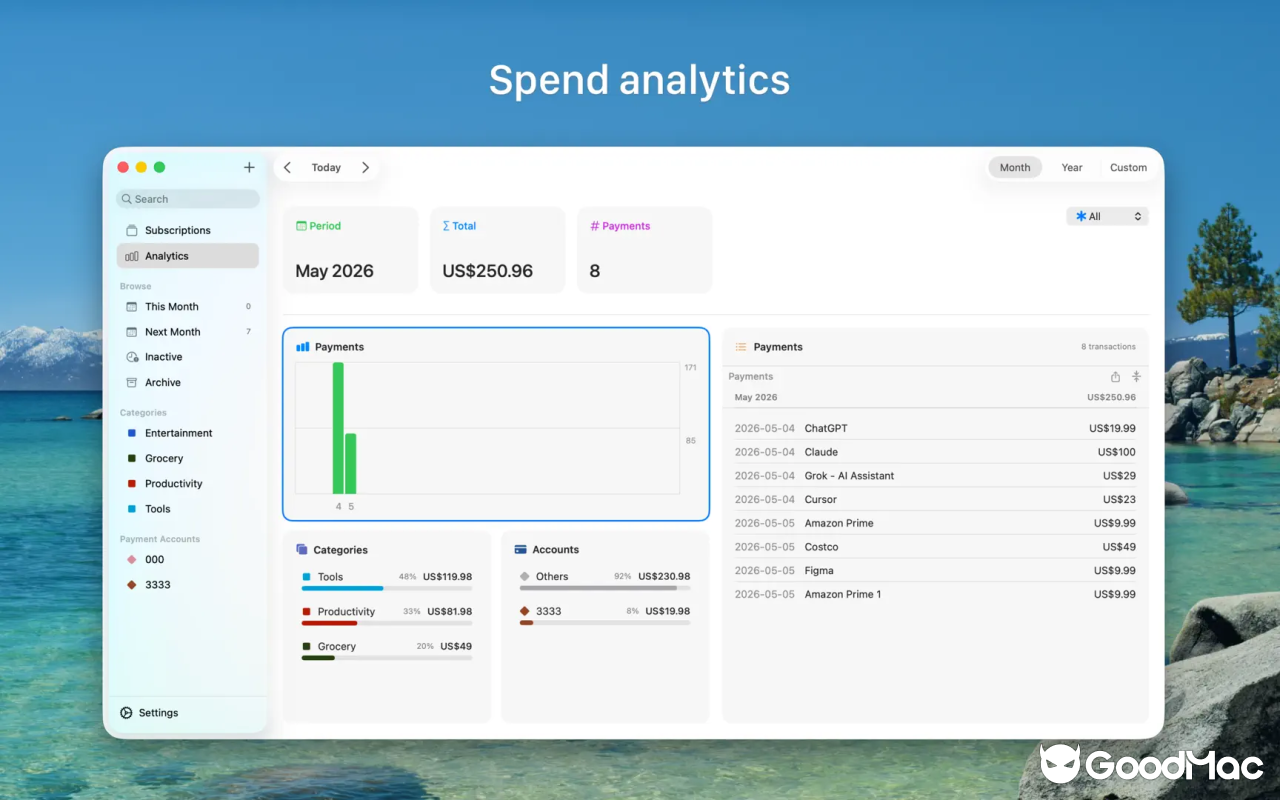
Task: Open Settings
Action: (149, 713)
